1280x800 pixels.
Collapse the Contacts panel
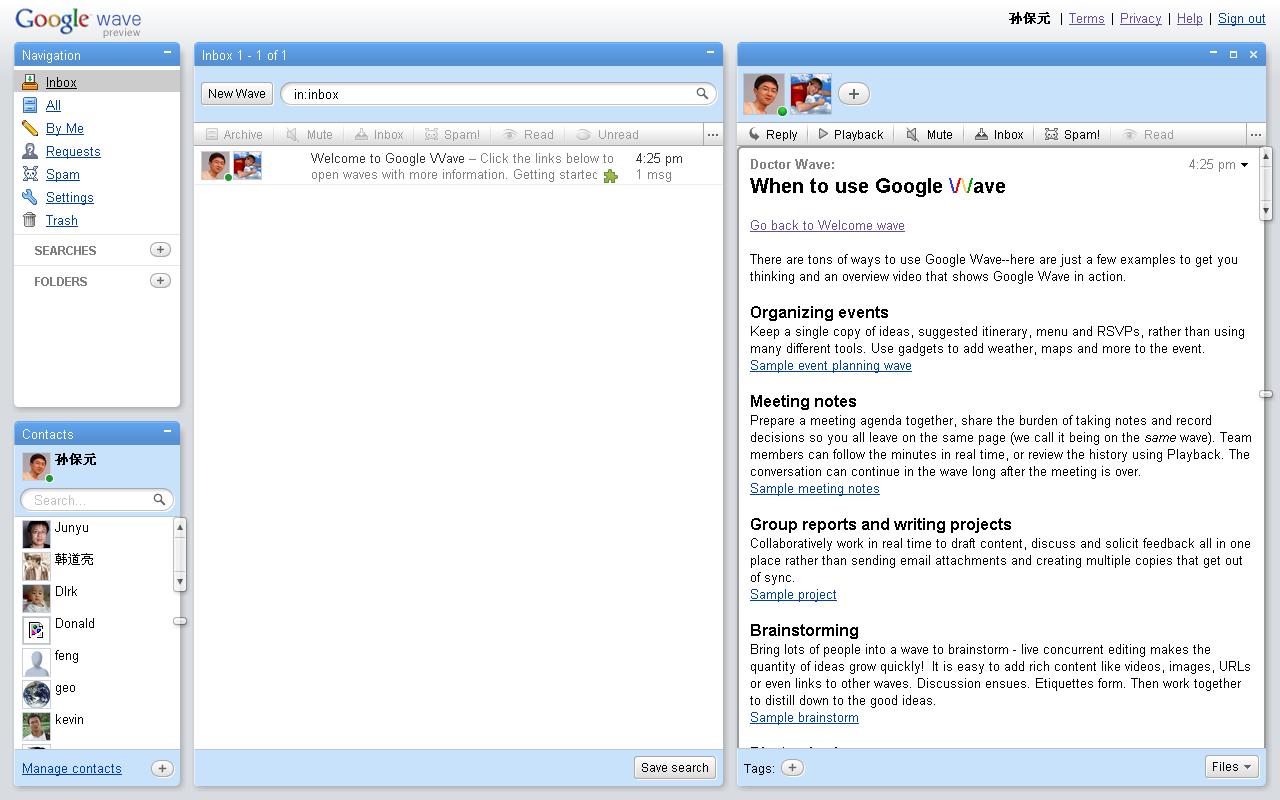pos(167,432)
